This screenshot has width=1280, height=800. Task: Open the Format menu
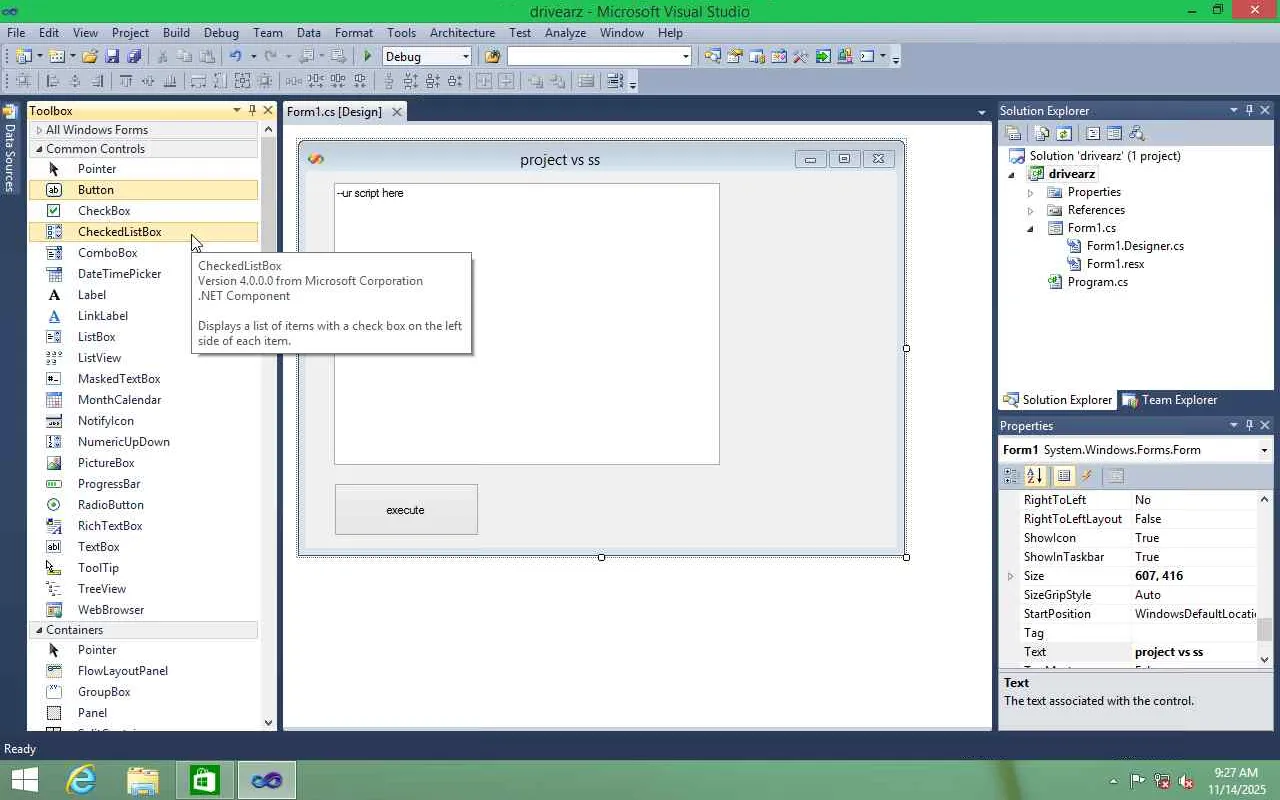pyautogui.click(x=354, y=33)
